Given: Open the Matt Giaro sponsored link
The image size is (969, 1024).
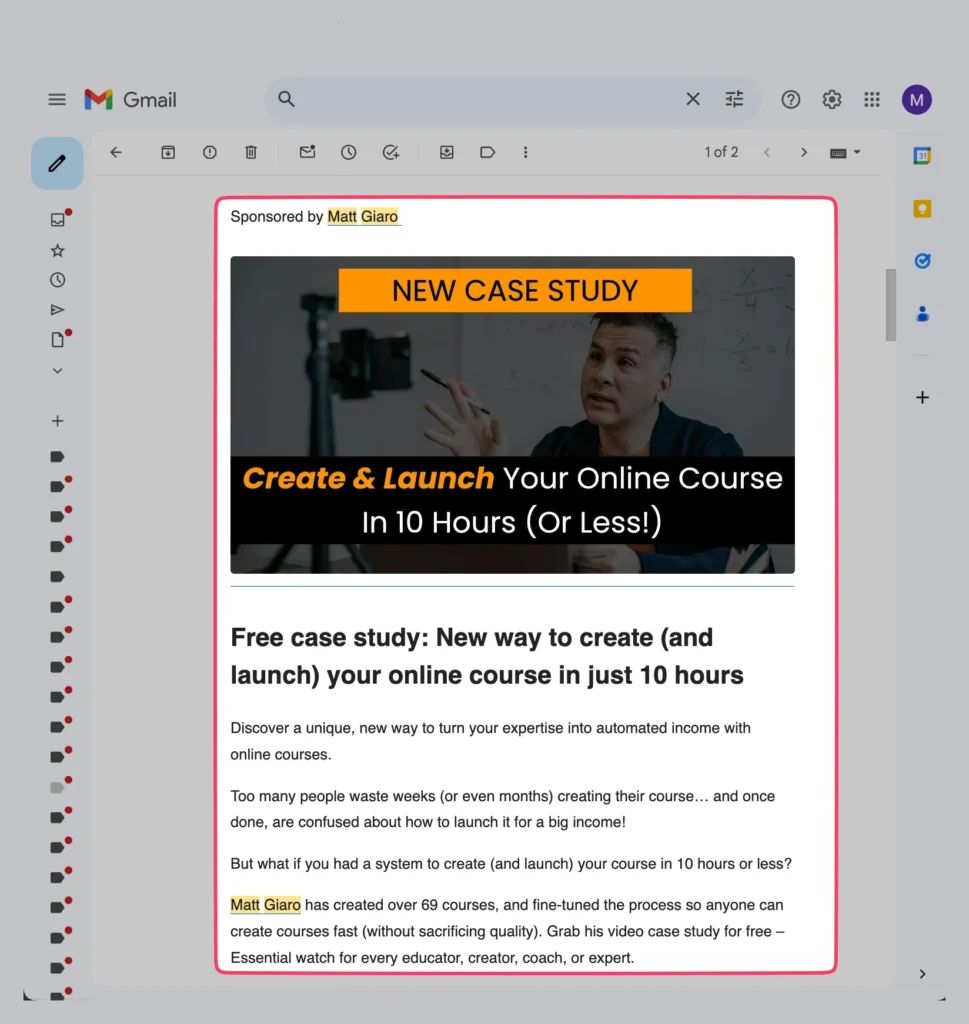Looking at the screenshot, I should [364, 216].
